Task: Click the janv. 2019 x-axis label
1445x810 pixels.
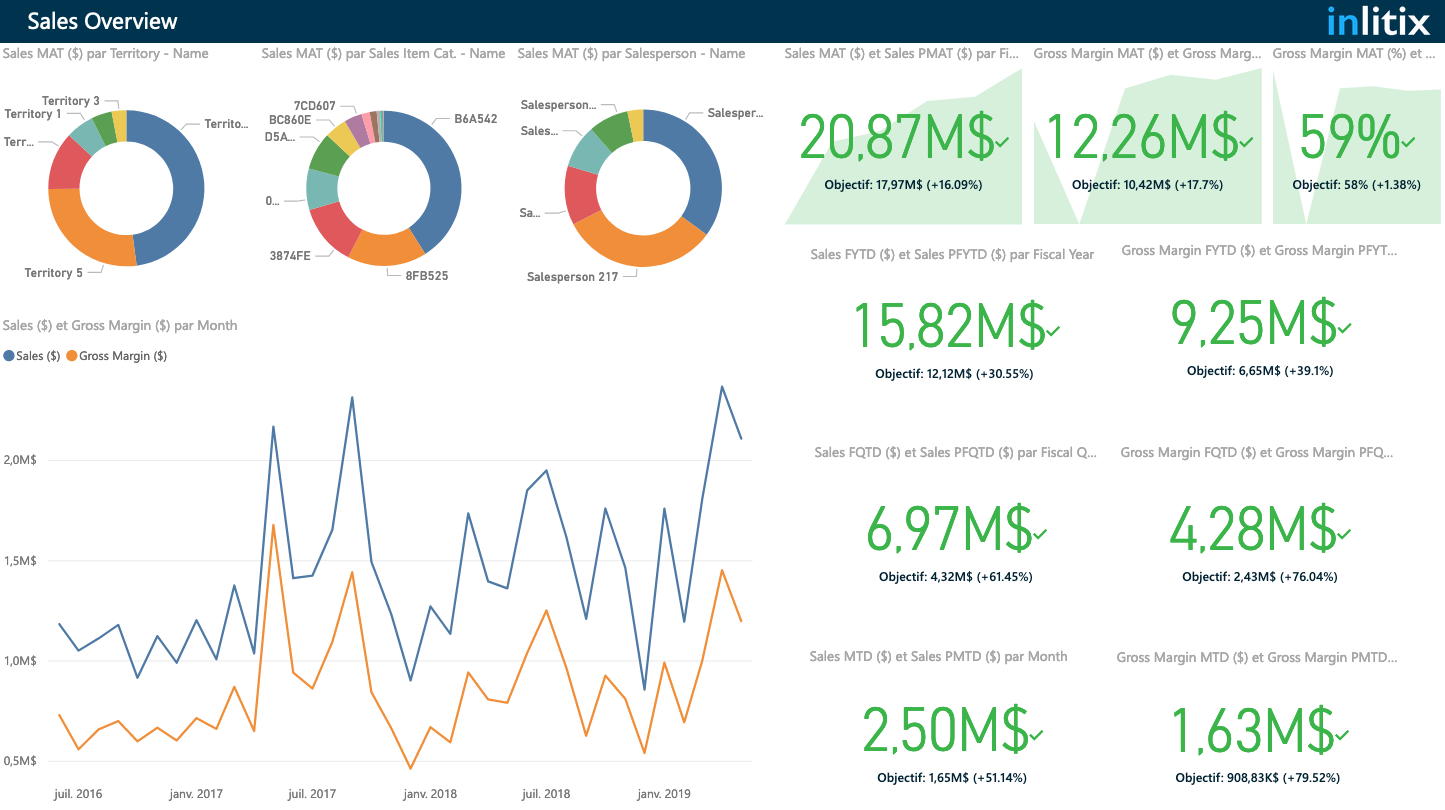Action: [665, 794]
